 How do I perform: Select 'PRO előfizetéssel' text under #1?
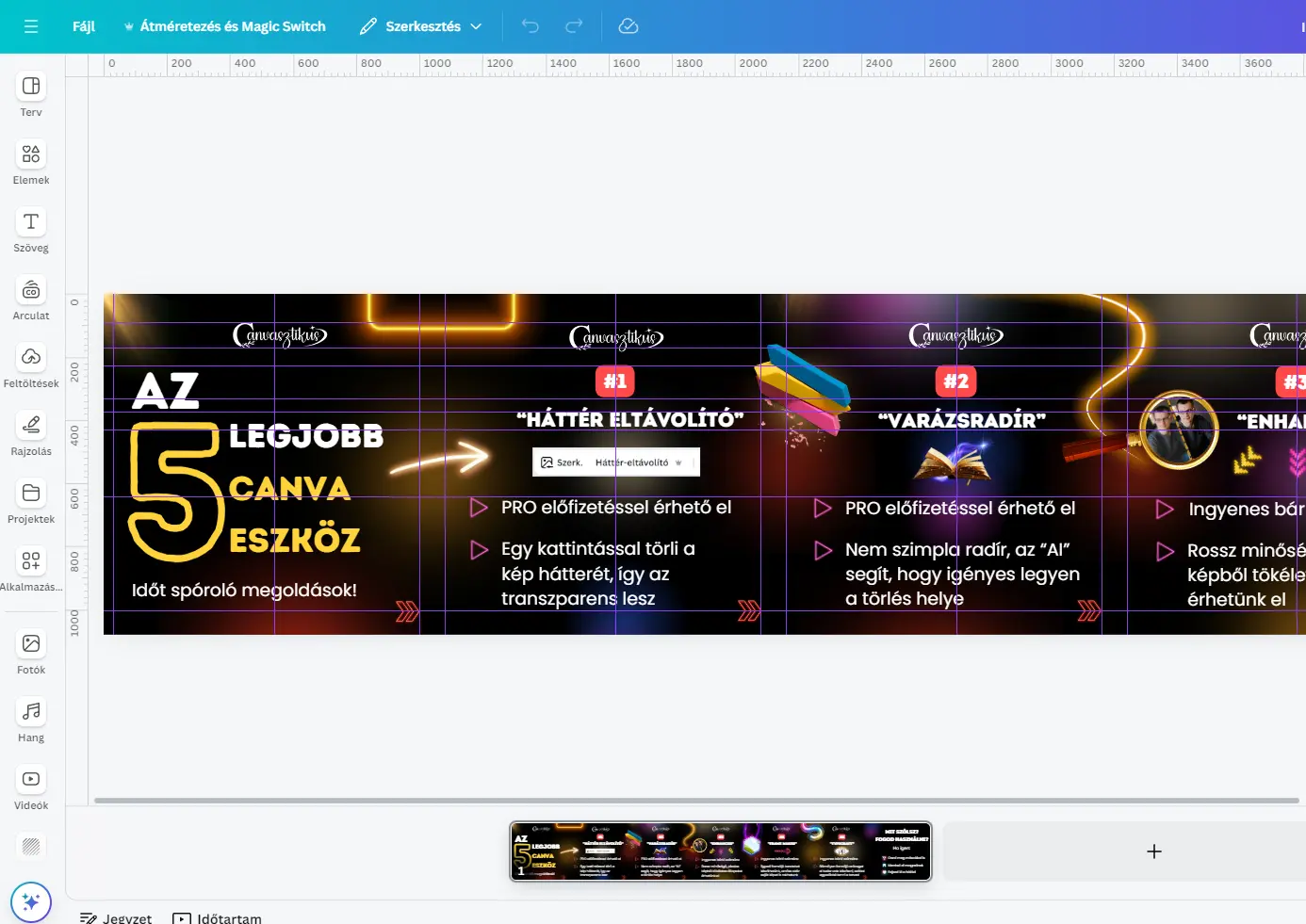tap(616, 508)
